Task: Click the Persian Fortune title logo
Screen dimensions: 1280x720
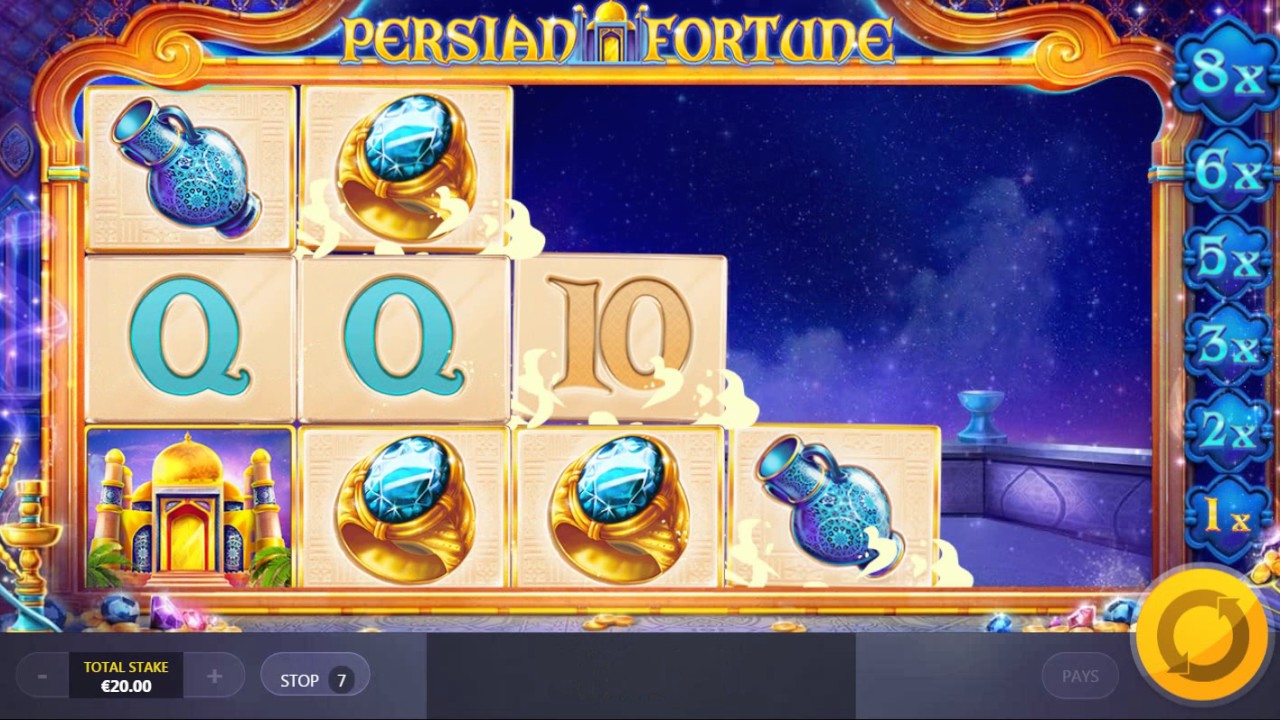Action: pos(617,37)
